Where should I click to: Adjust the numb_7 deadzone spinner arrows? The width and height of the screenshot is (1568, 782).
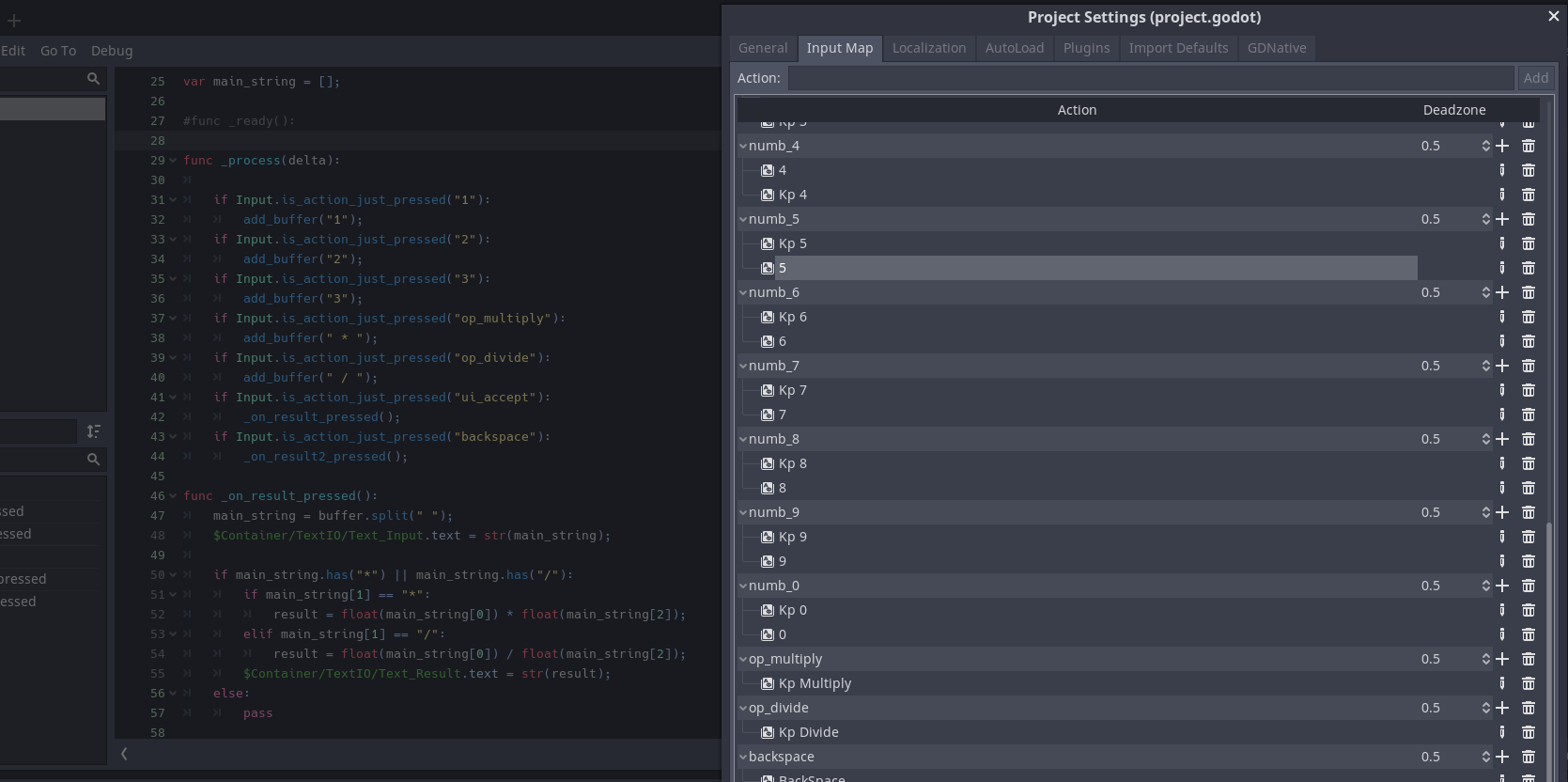[1485, 366]
